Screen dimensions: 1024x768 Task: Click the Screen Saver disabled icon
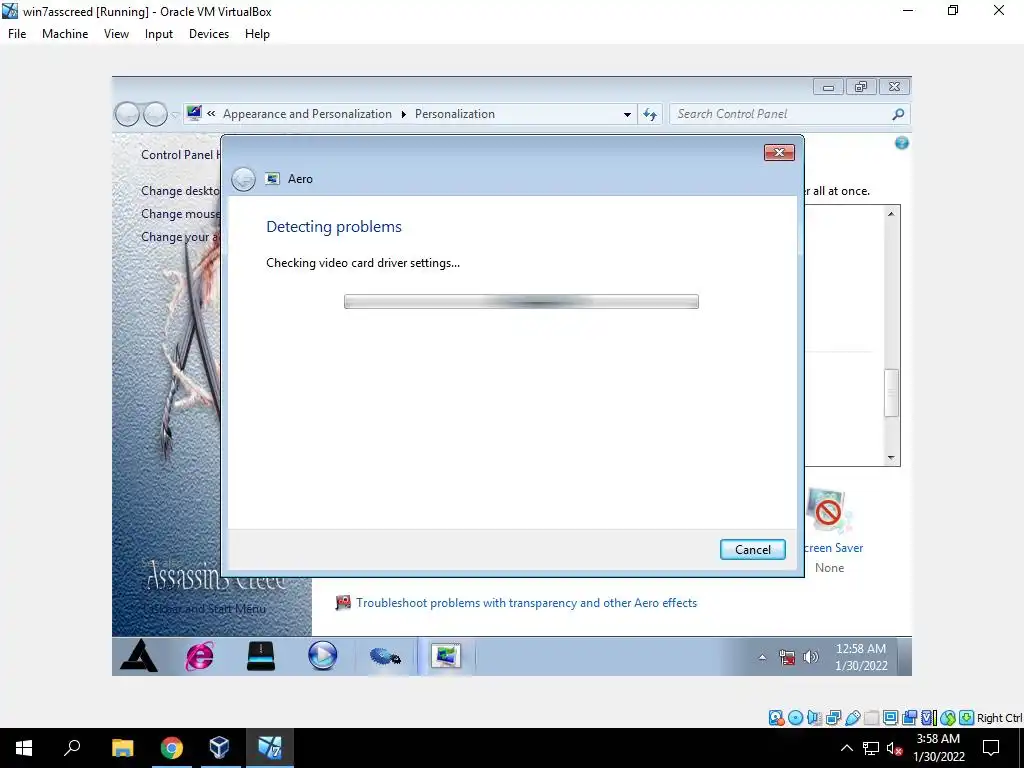828,512
